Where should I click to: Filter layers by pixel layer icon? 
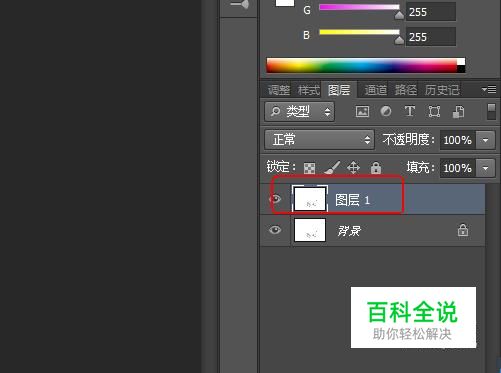(362, 111)
